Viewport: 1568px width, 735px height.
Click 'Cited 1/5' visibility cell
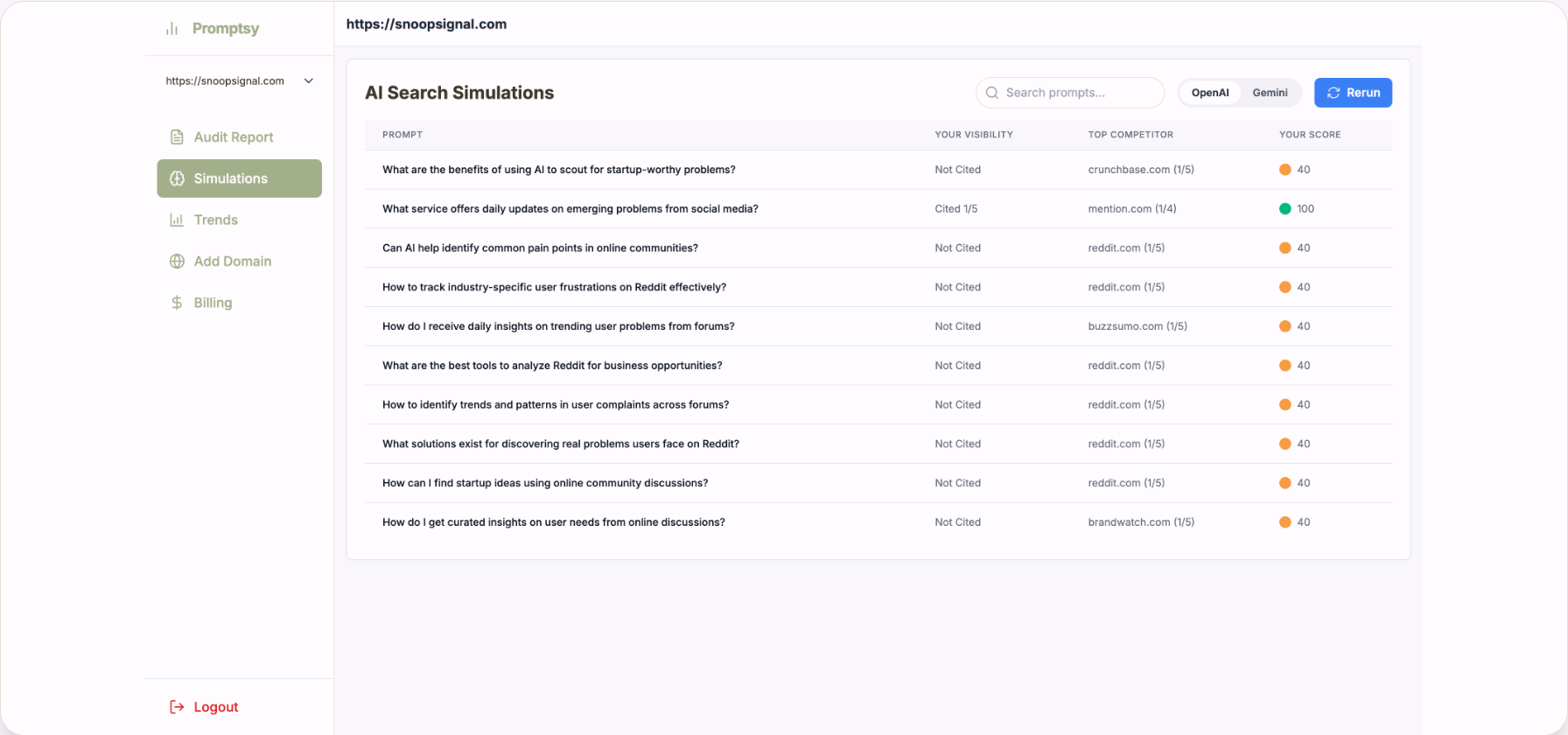pyautogui.click(x=955, y=209)
